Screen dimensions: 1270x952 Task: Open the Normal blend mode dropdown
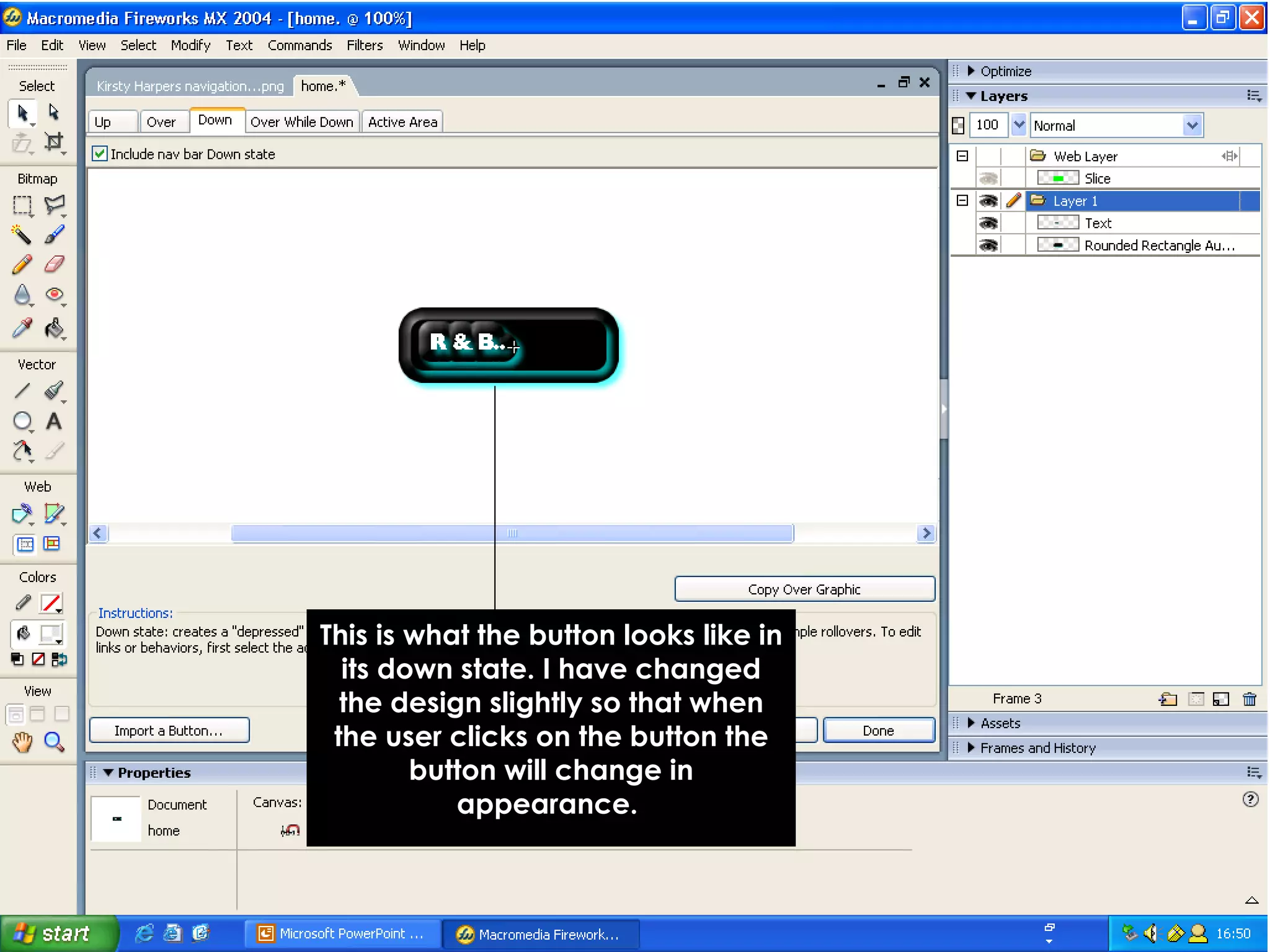[x=1191, y=126]
